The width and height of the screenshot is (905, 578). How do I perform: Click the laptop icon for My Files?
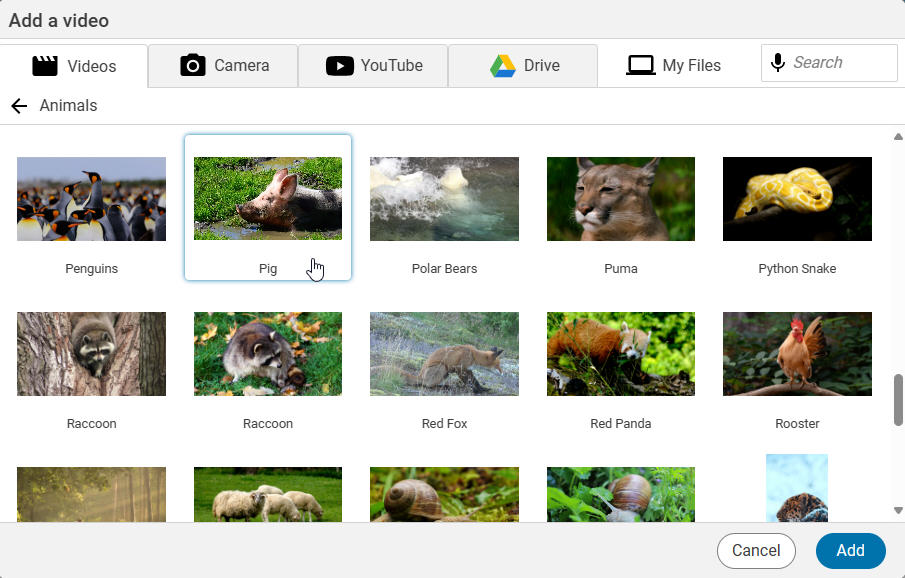tap(641, 66)
